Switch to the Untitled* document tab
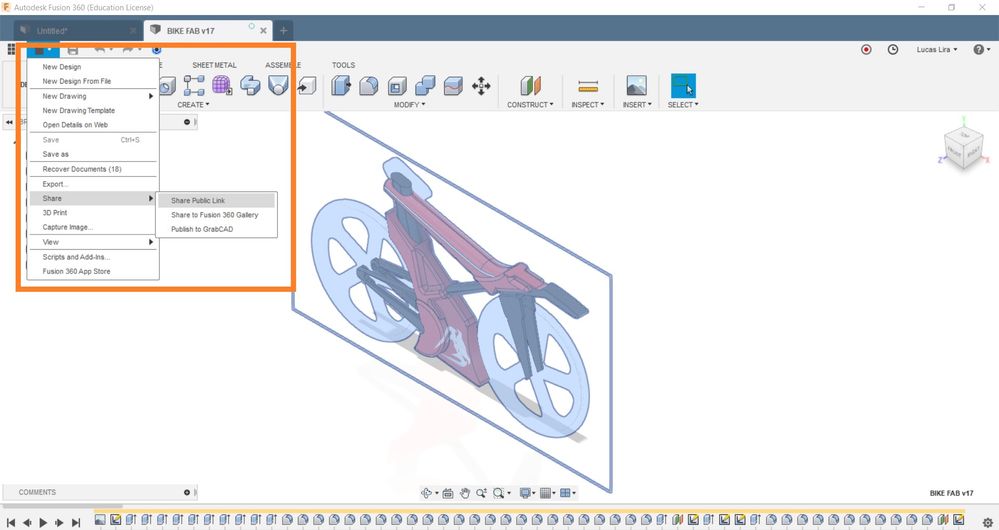Screen dimensions: 999x530 76,31
